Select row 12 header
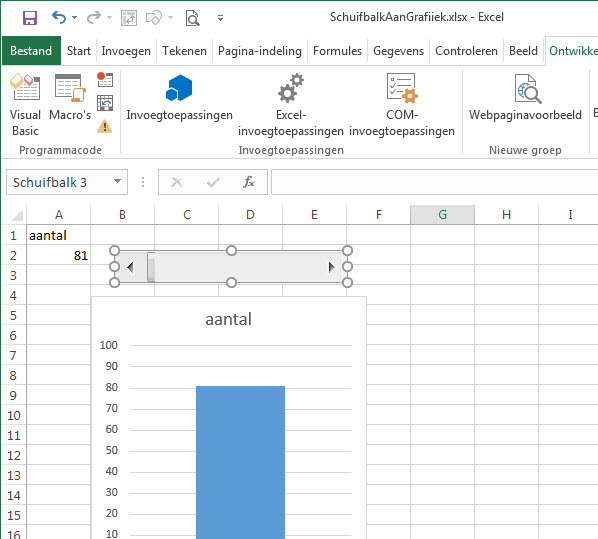 [x=14, y=455]
